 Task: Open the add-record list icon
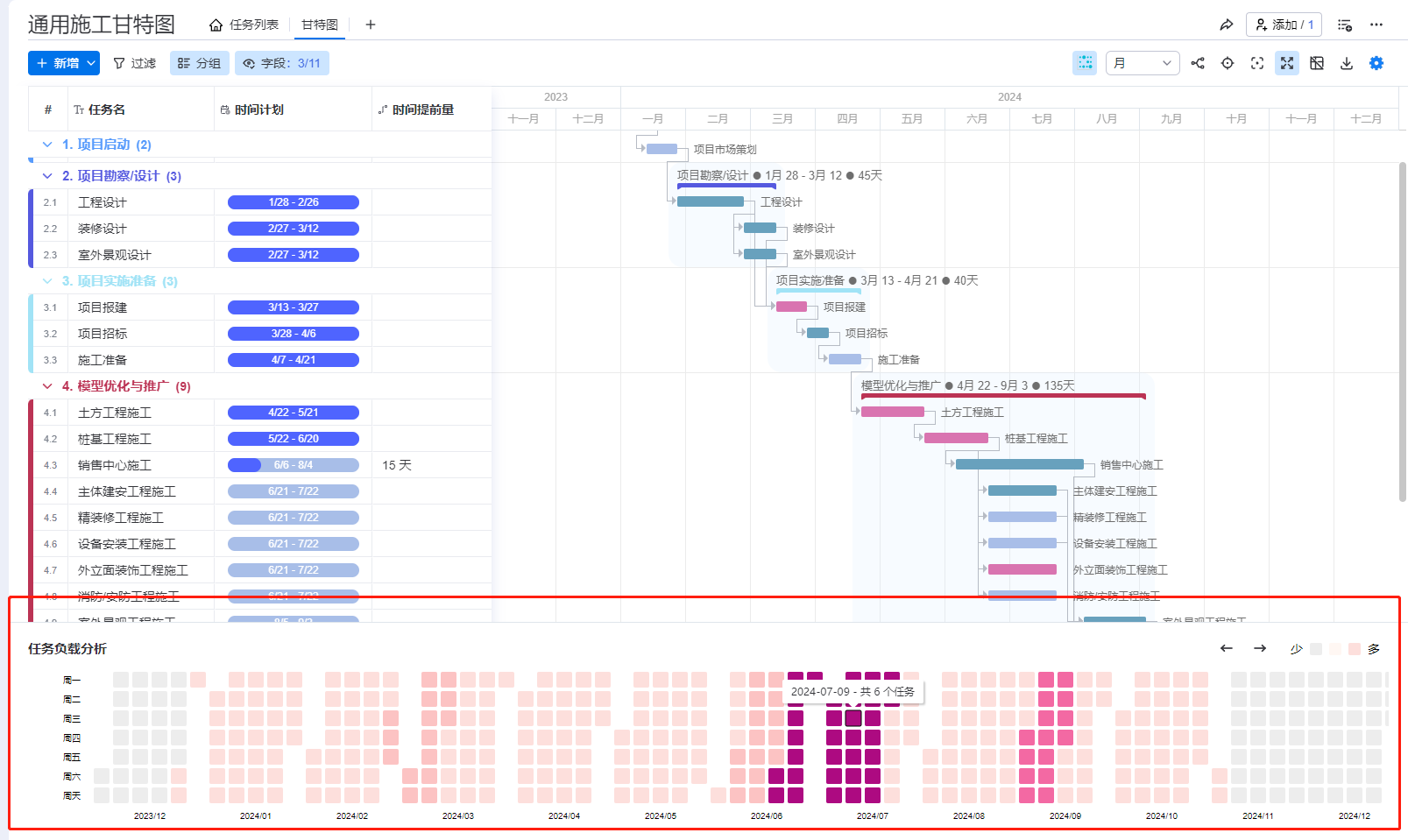click(x=1344, y=25)
